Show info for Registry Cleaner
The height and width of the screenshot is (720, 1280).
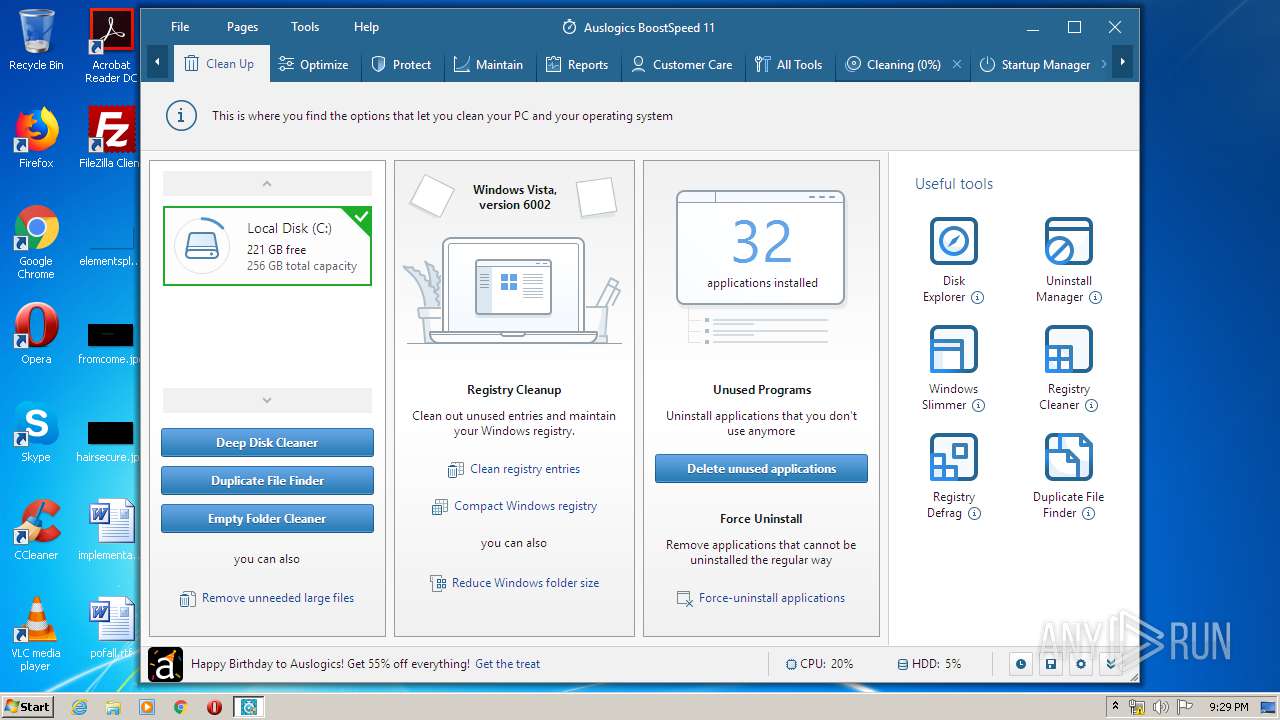[x=1091, y=405]
